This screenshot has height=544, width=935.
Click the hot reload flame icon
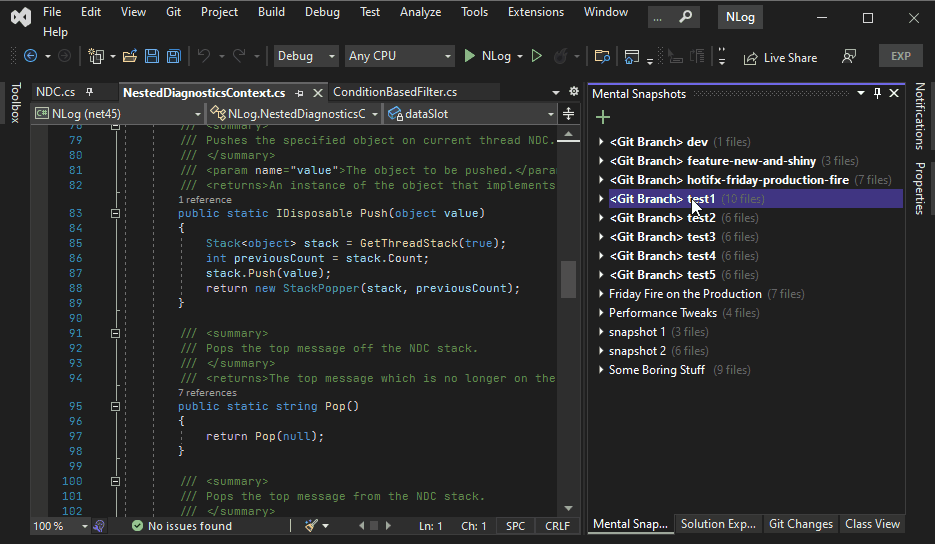[560, 56]
